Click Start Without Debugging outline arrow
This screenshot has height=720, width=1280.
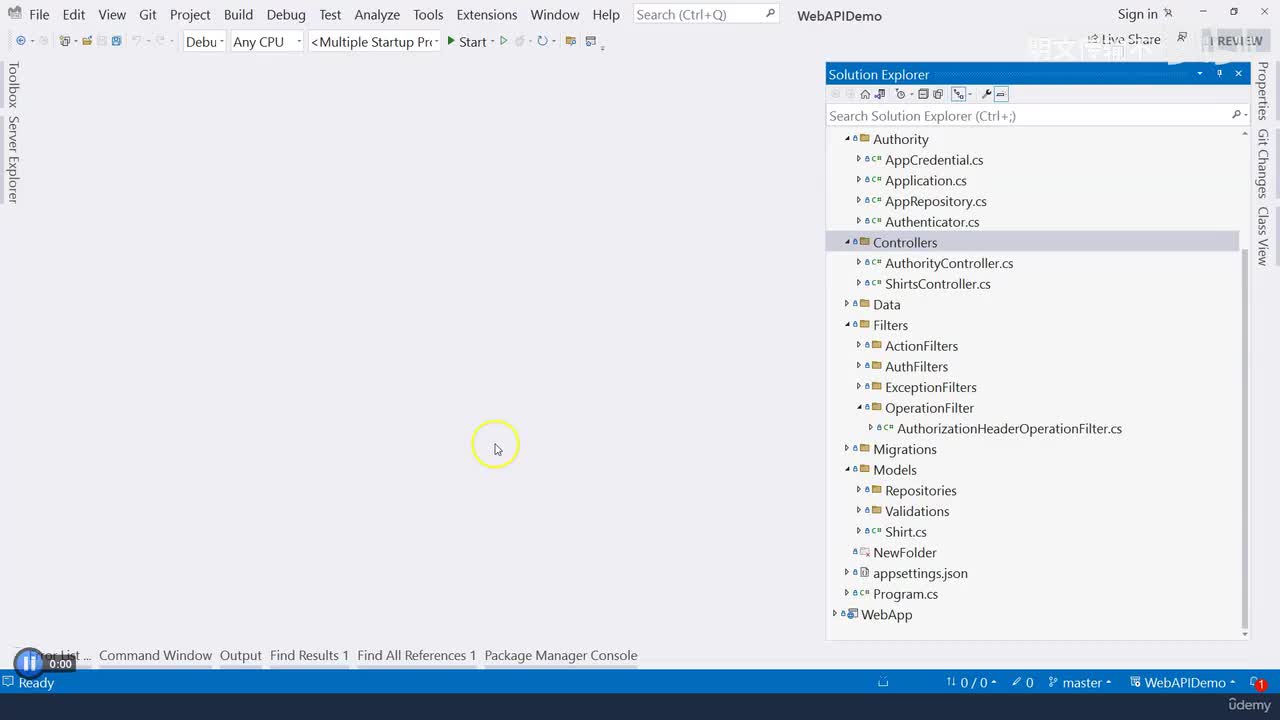pyautogui.click(x=504, y=41)
